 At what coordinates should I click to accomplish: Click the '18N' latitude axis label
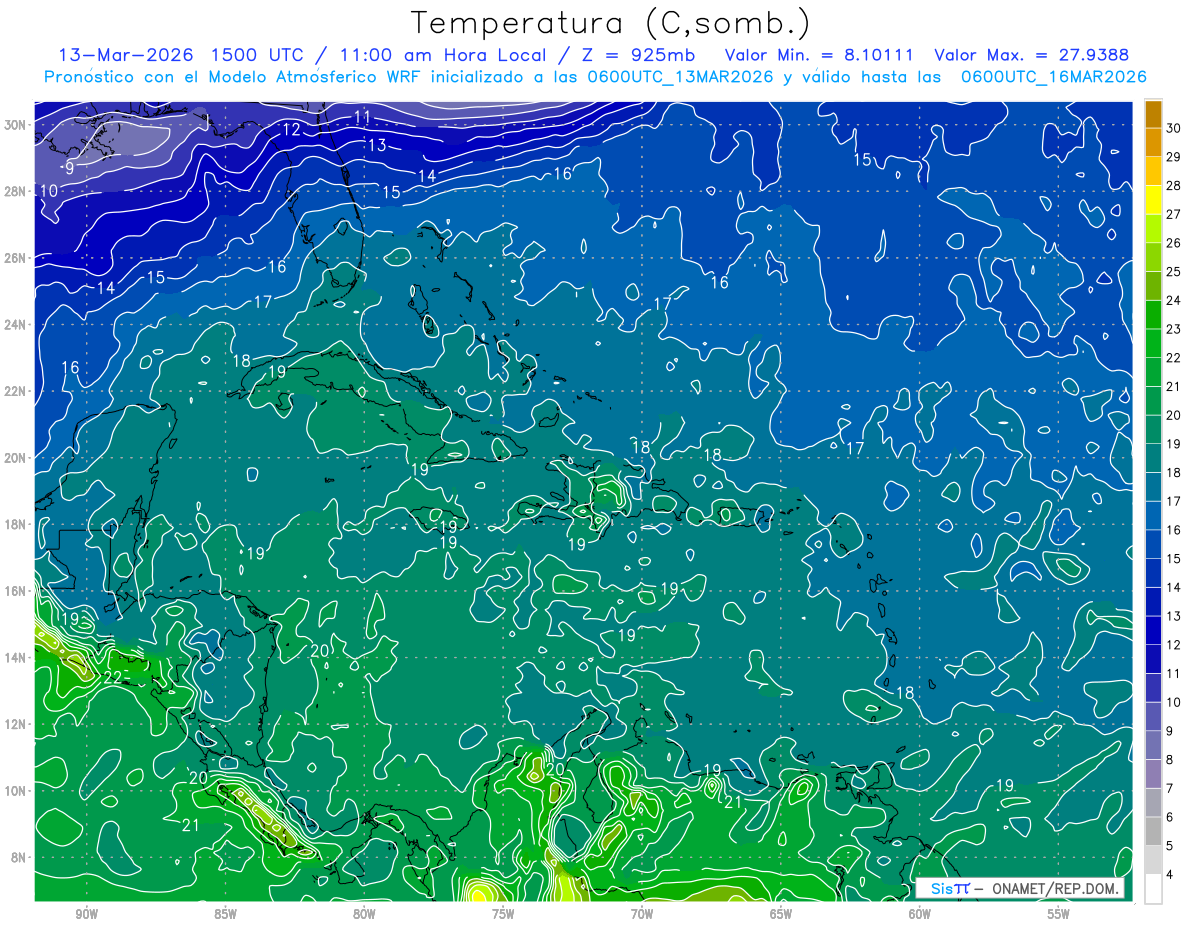click(x=15, y=524)
